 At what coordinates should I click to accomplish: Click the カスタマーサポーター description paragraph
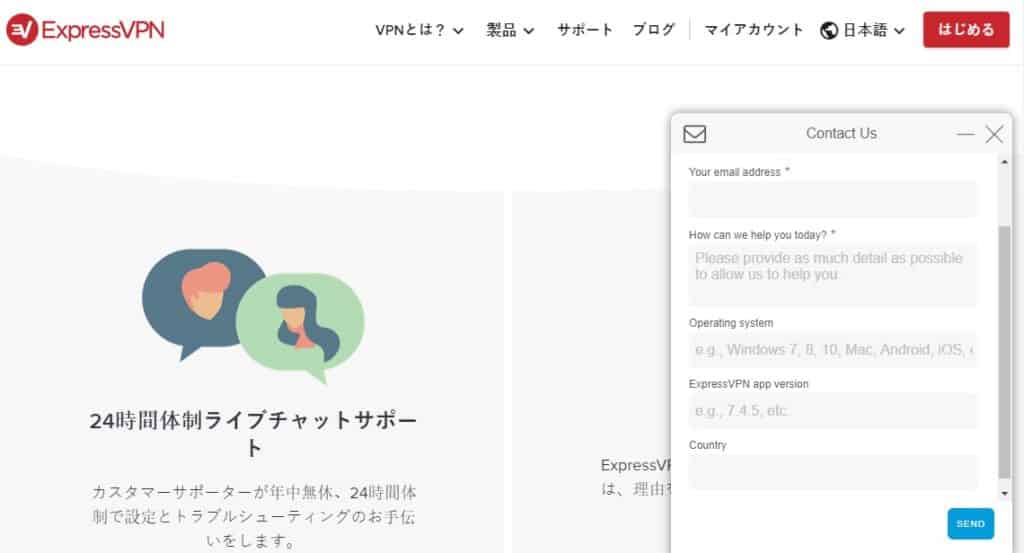253,516
